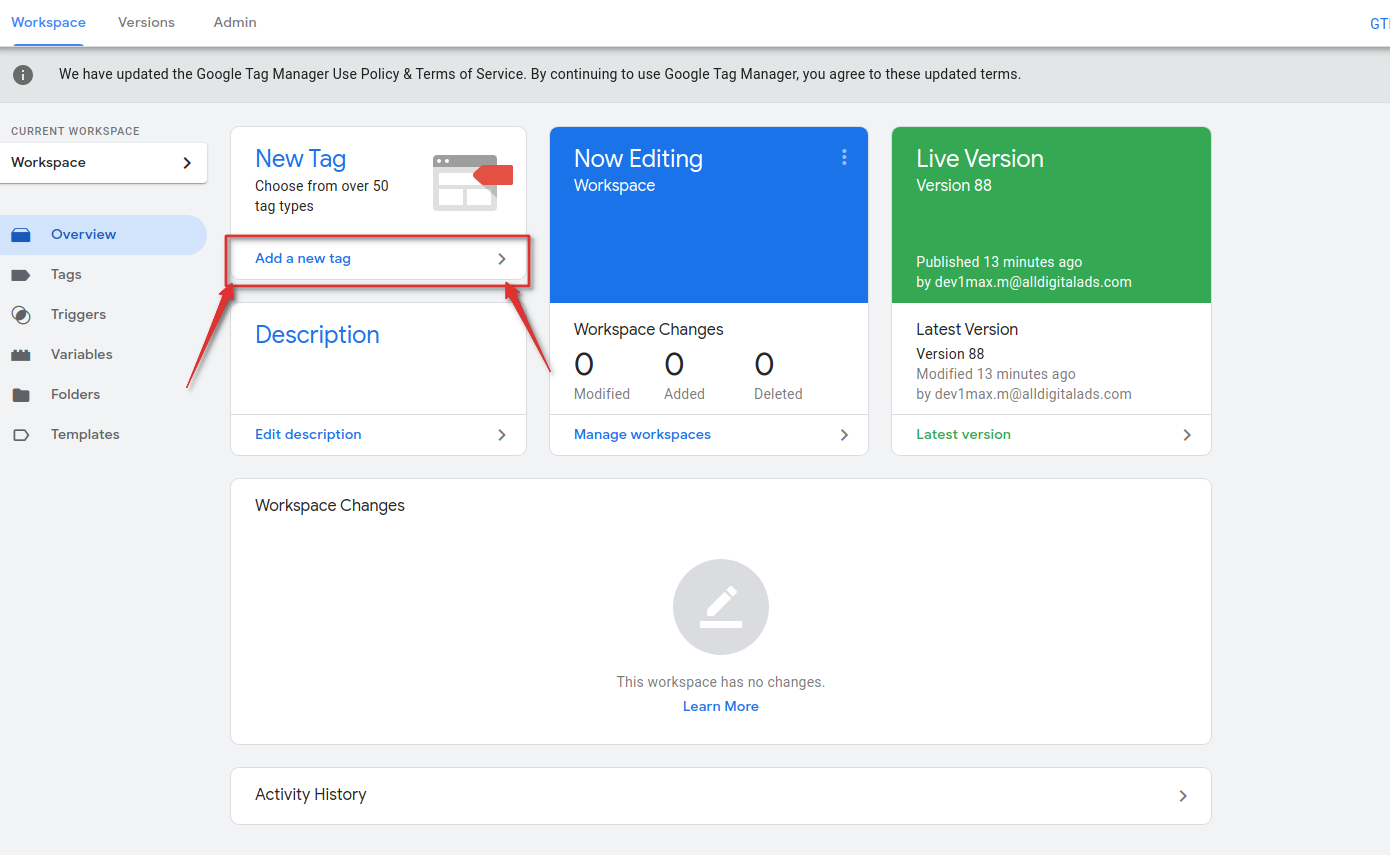The width and height of the screenshot is (1390, 855).
Task: Click the 'Modified 13 minutes ago' text
Action: pos(996,374)
